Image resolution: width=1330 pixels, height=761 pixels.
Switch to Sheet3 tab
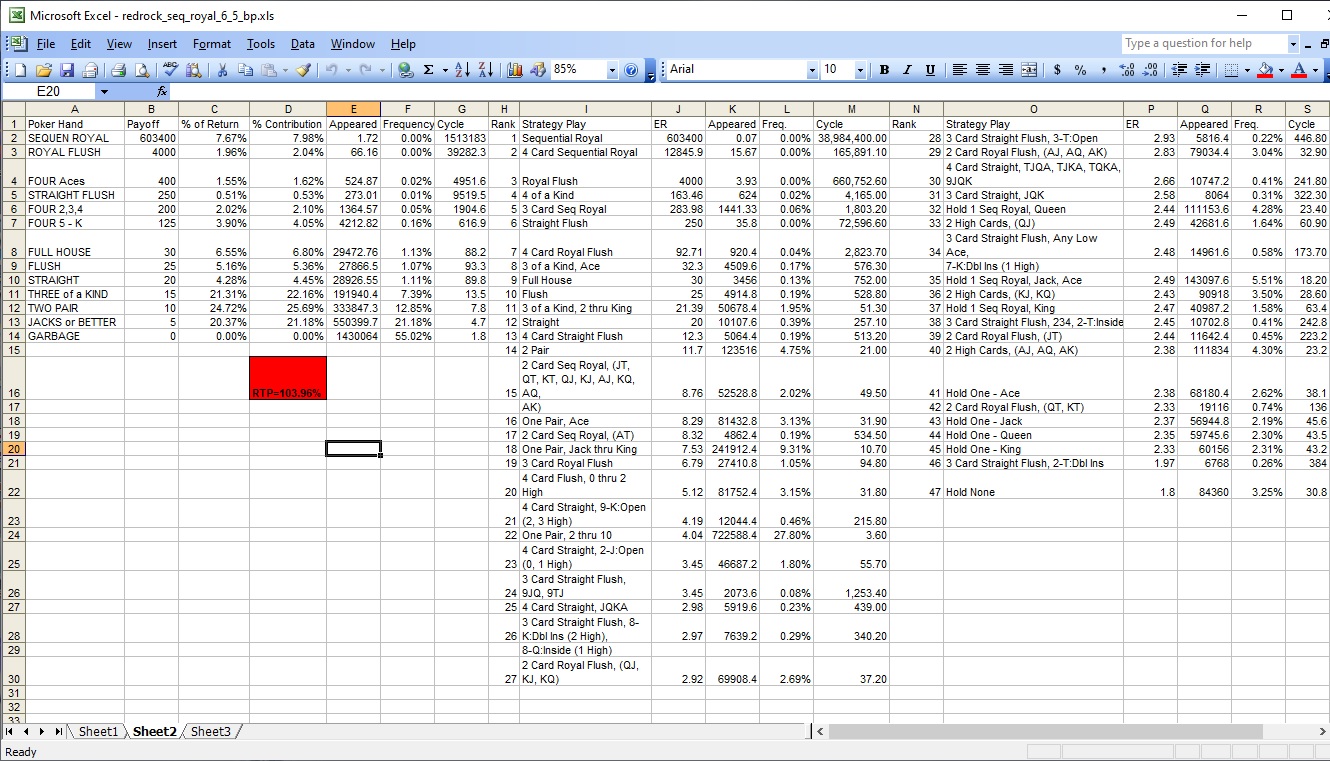click(210, 732)
